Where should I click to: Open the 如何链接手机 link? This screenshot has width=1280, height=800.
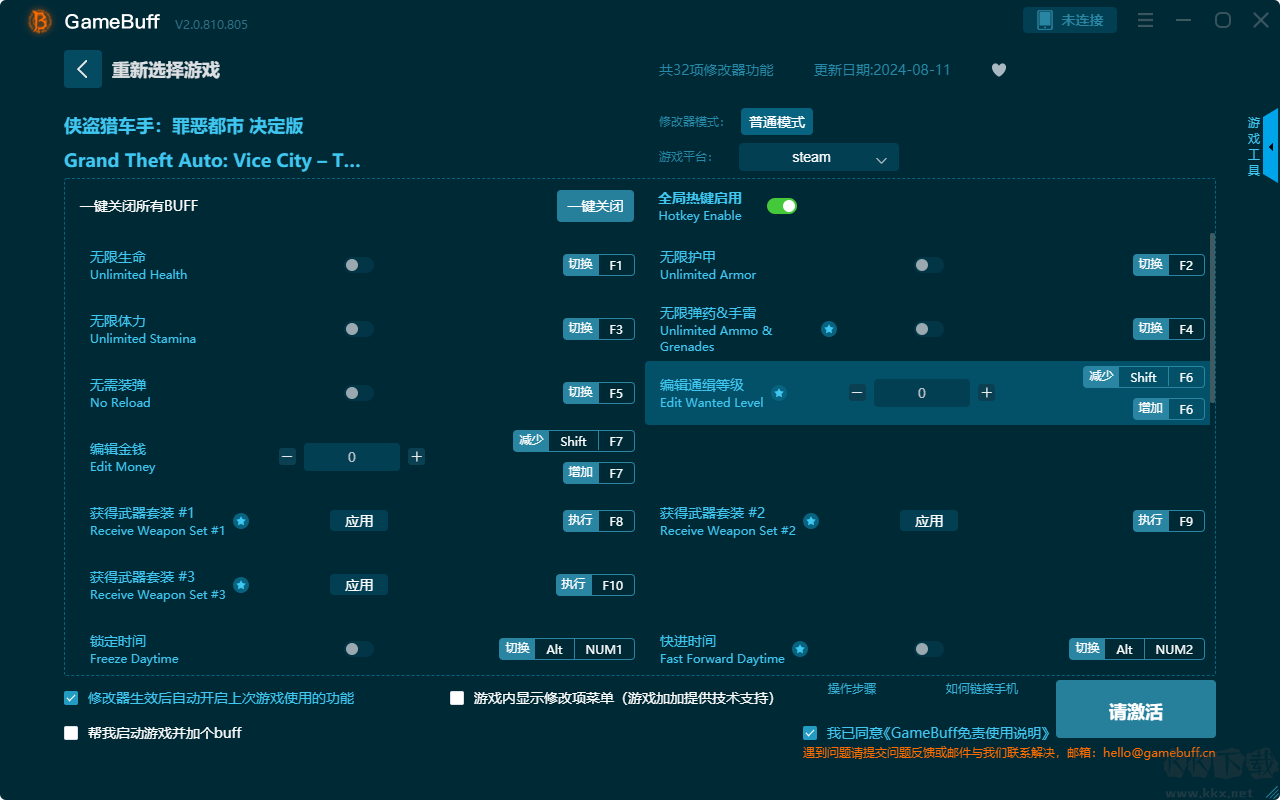(x=982, y=689)
